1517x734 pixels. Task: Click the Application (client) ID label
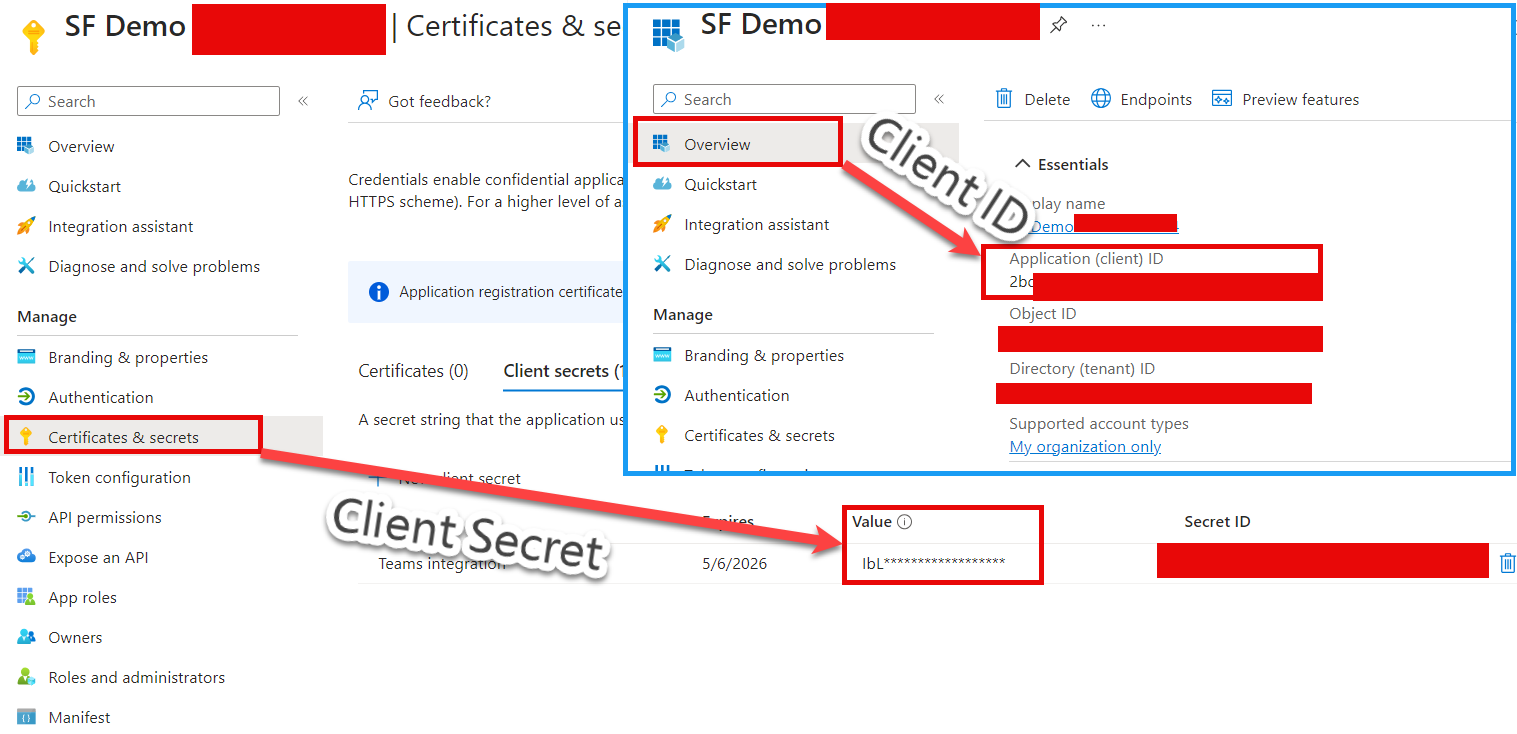(1086, 259)
